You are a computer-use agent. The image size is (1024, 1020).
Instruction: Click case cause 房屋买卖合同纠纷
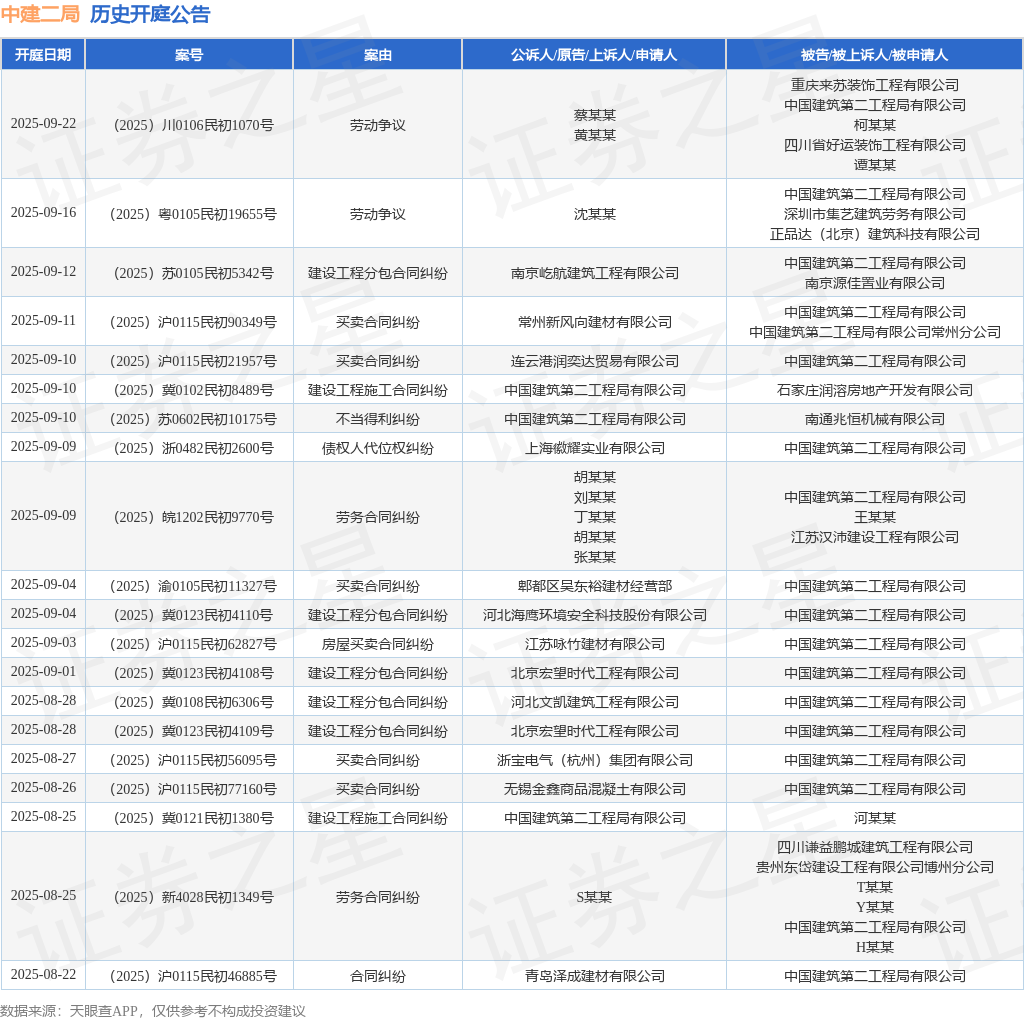(x=377, y=645)
